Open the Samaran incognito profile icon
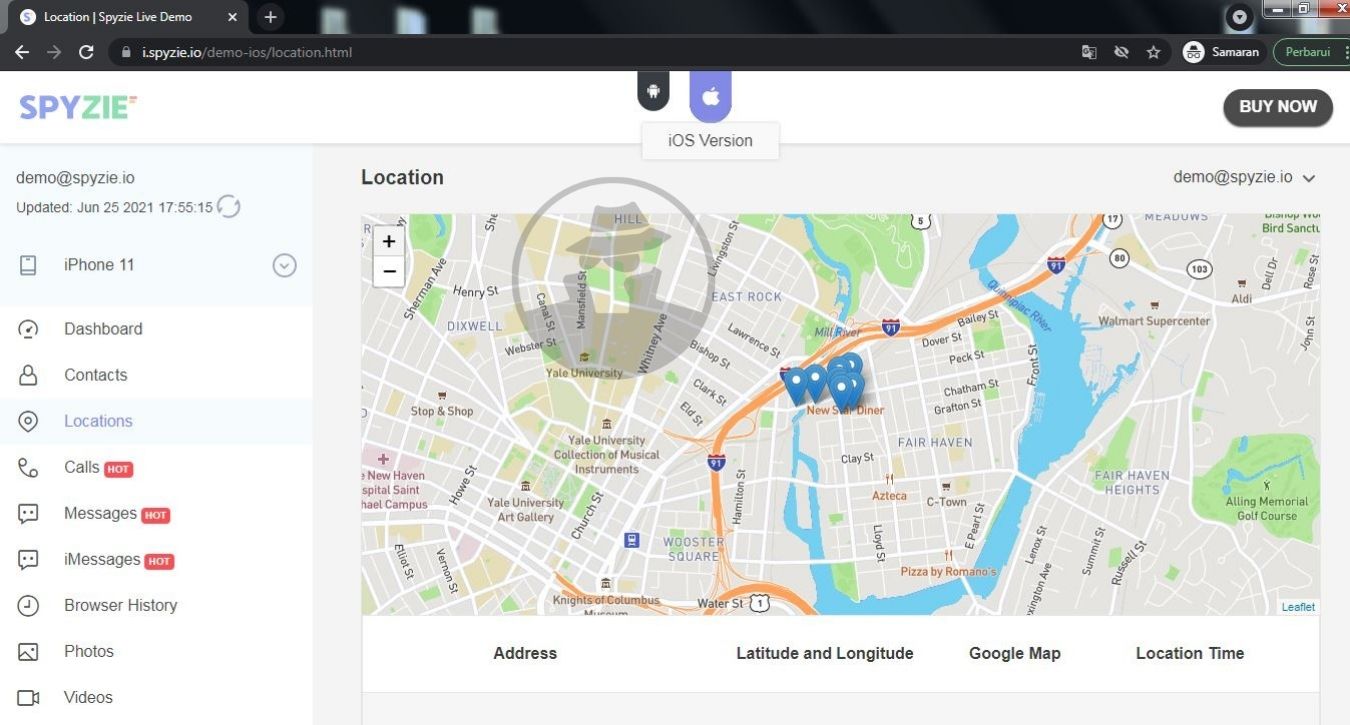The image size is (1350, 725). [1193, 52]
